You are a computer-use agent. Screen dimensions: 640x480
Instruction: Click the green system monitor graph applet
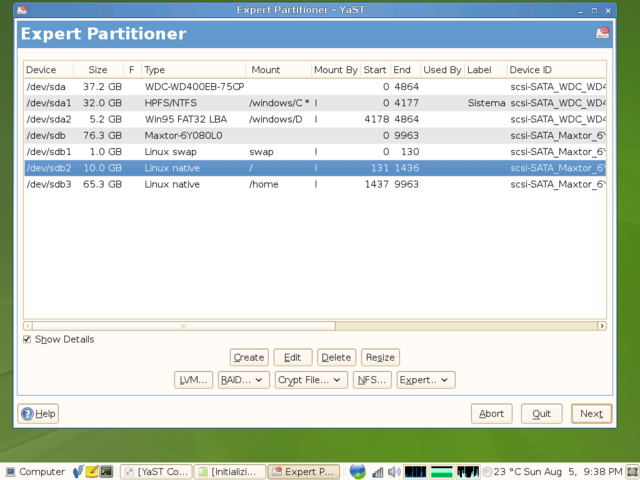click(442, 472)
